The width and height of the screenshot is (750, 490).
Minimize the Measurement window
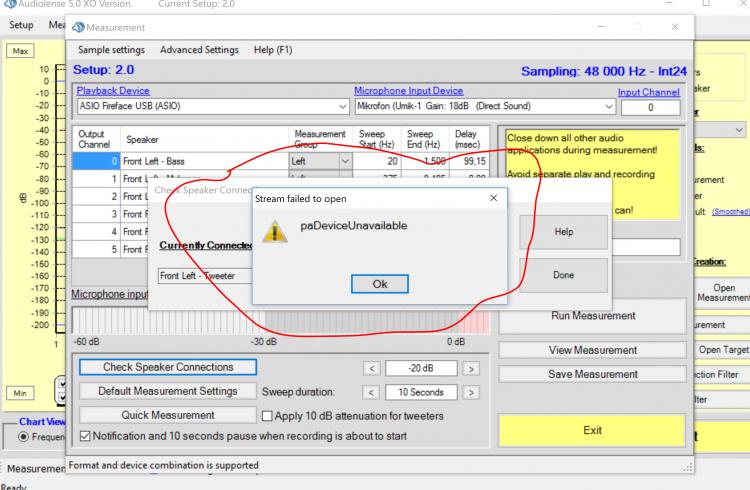pos(600,27)
